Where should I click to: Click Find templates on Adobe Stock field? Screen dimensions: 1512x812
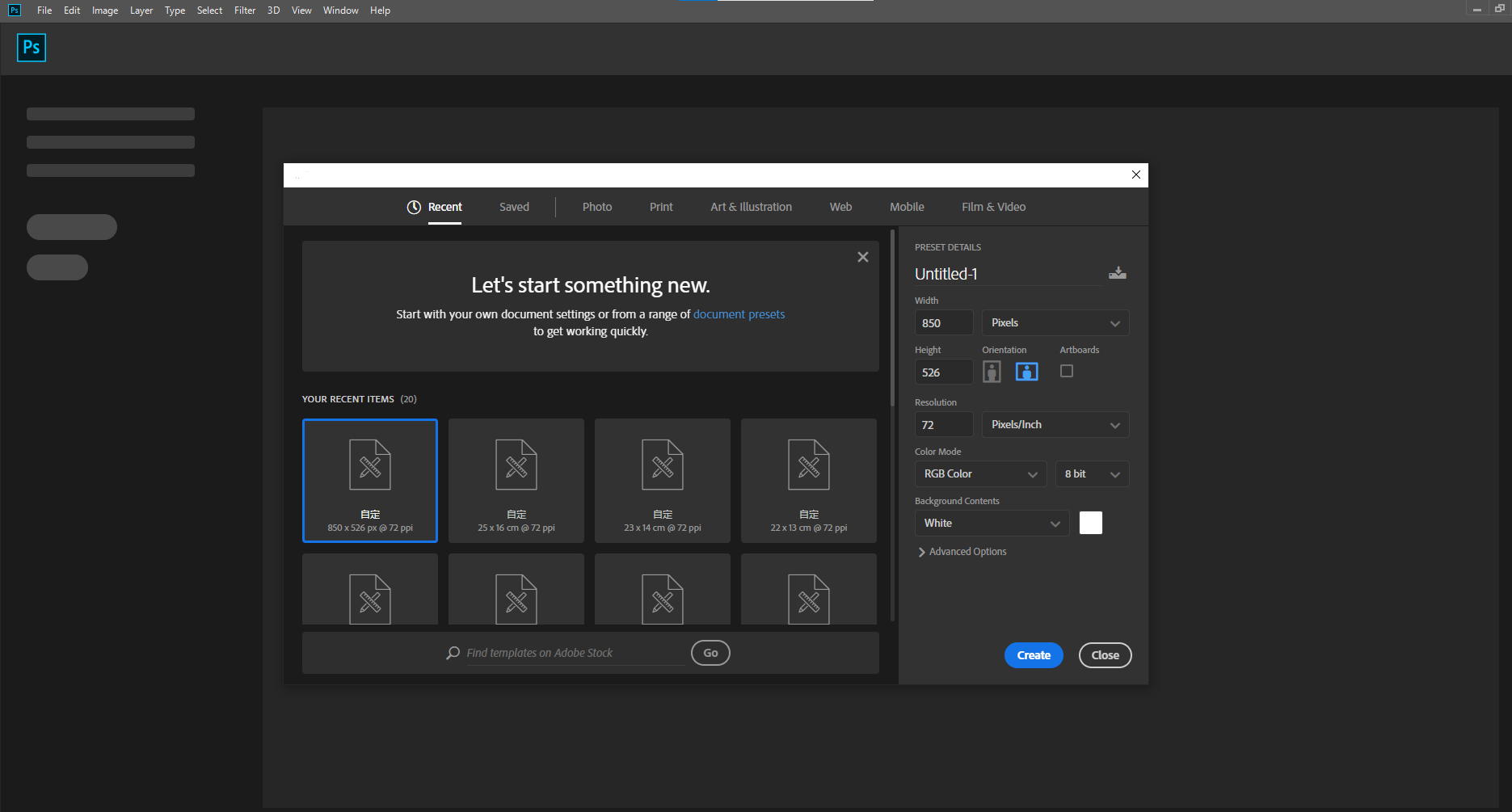[575, 653]
